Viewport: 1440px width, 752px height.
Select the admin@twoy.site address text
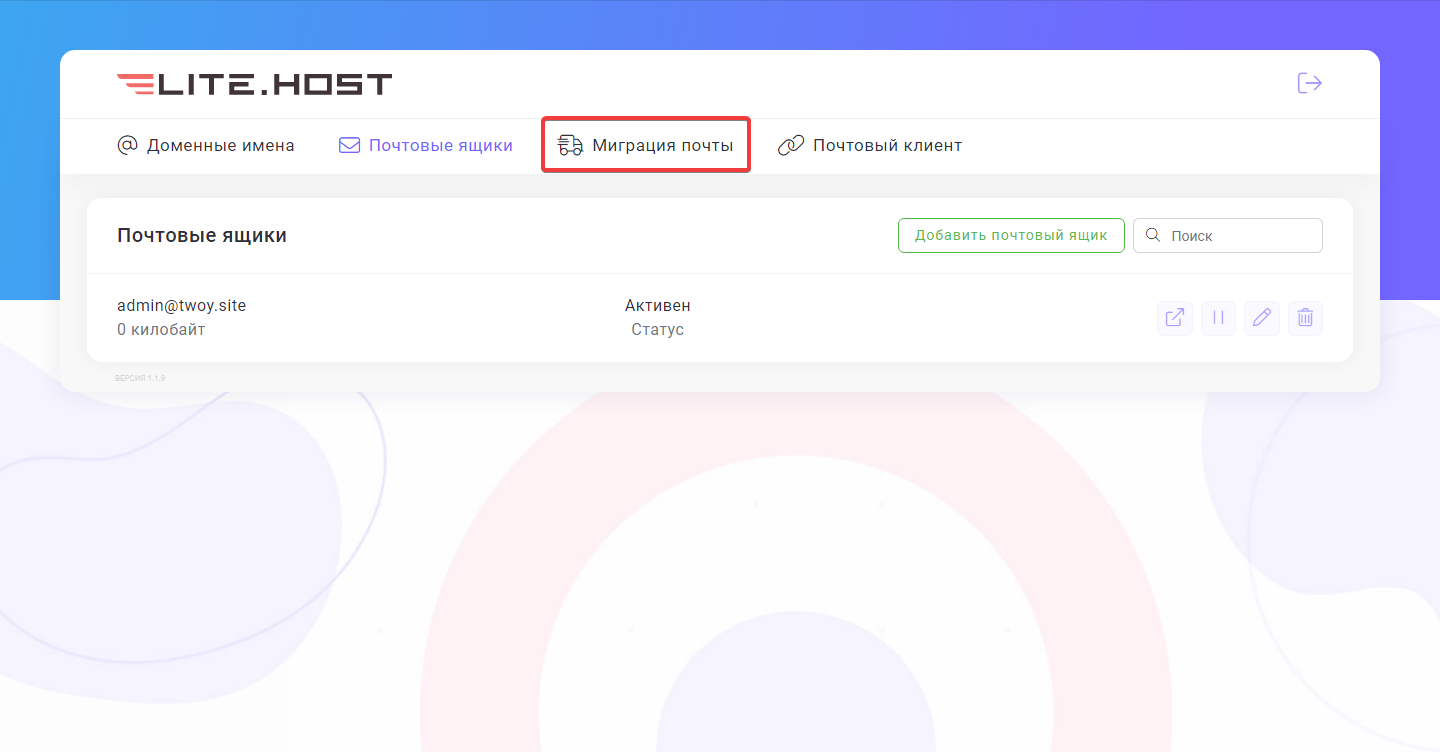pos(181,306)
